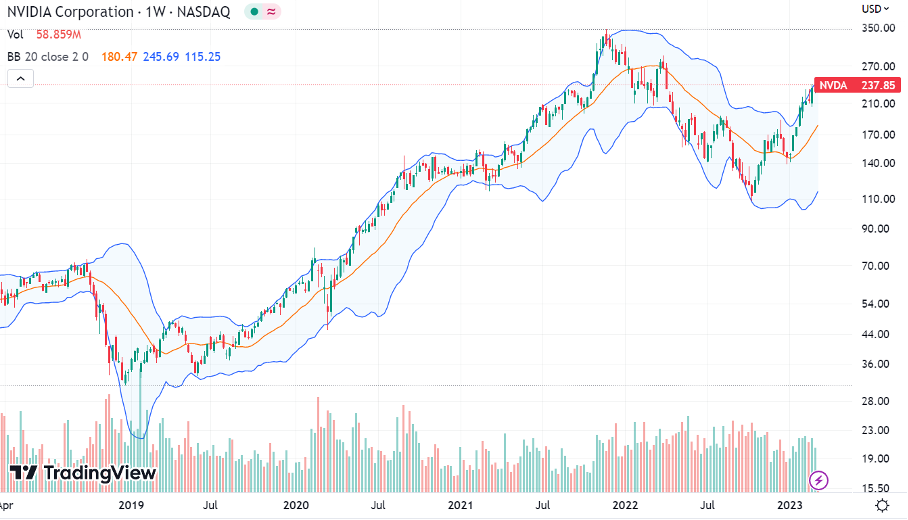Click the 350.00 price scale label
Image resolution: width=908 pixels, height=520 pixels.
[x=877, y=29]
